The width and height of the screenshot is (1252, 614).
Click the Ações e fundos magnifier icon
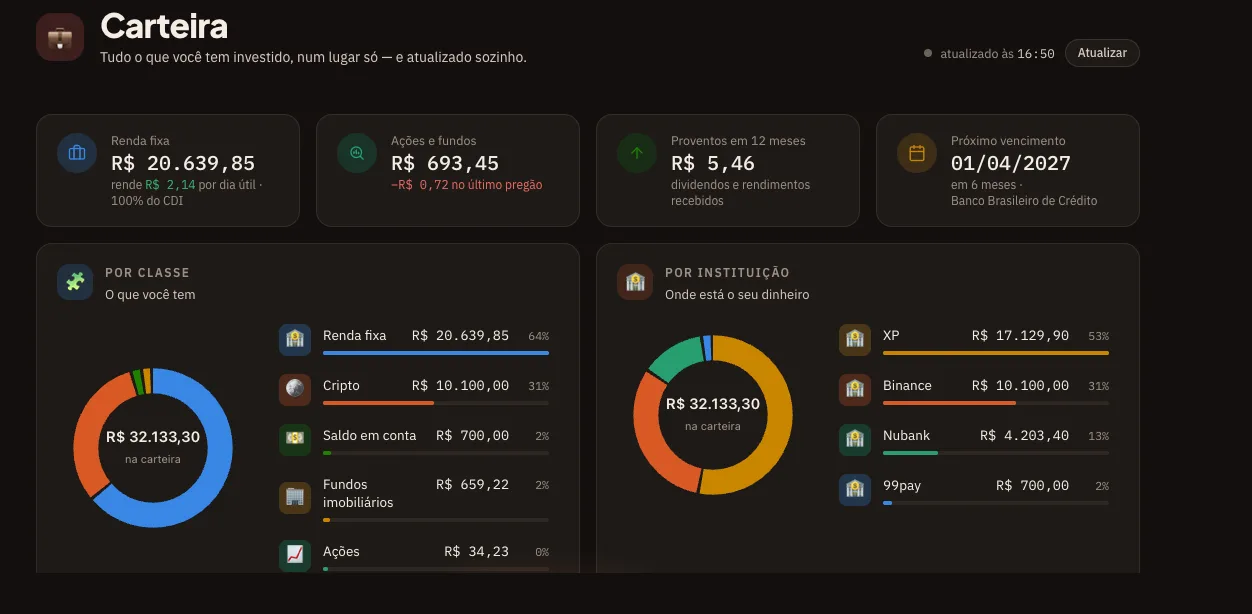pos(357,153)
